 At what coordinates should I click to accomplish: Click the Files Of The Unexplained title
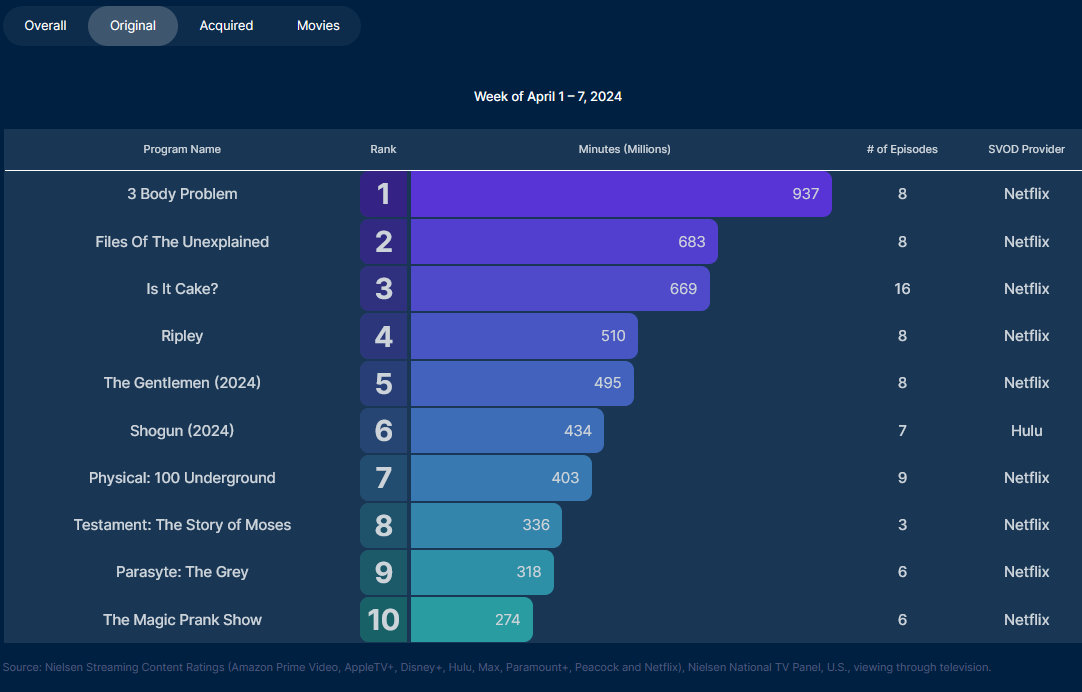182,241
